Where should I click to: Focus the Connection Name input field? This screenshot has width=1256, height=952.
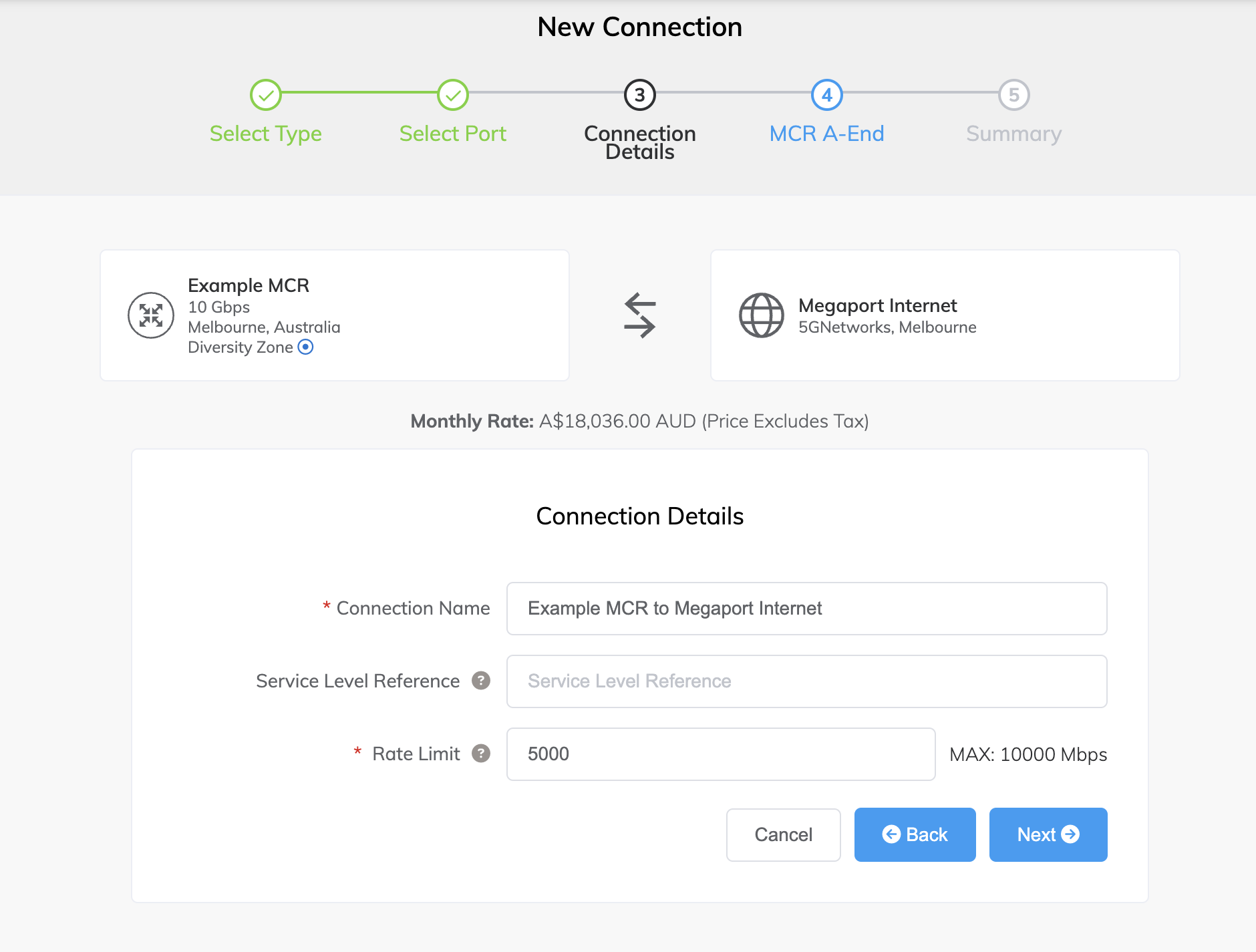[807, 609]
